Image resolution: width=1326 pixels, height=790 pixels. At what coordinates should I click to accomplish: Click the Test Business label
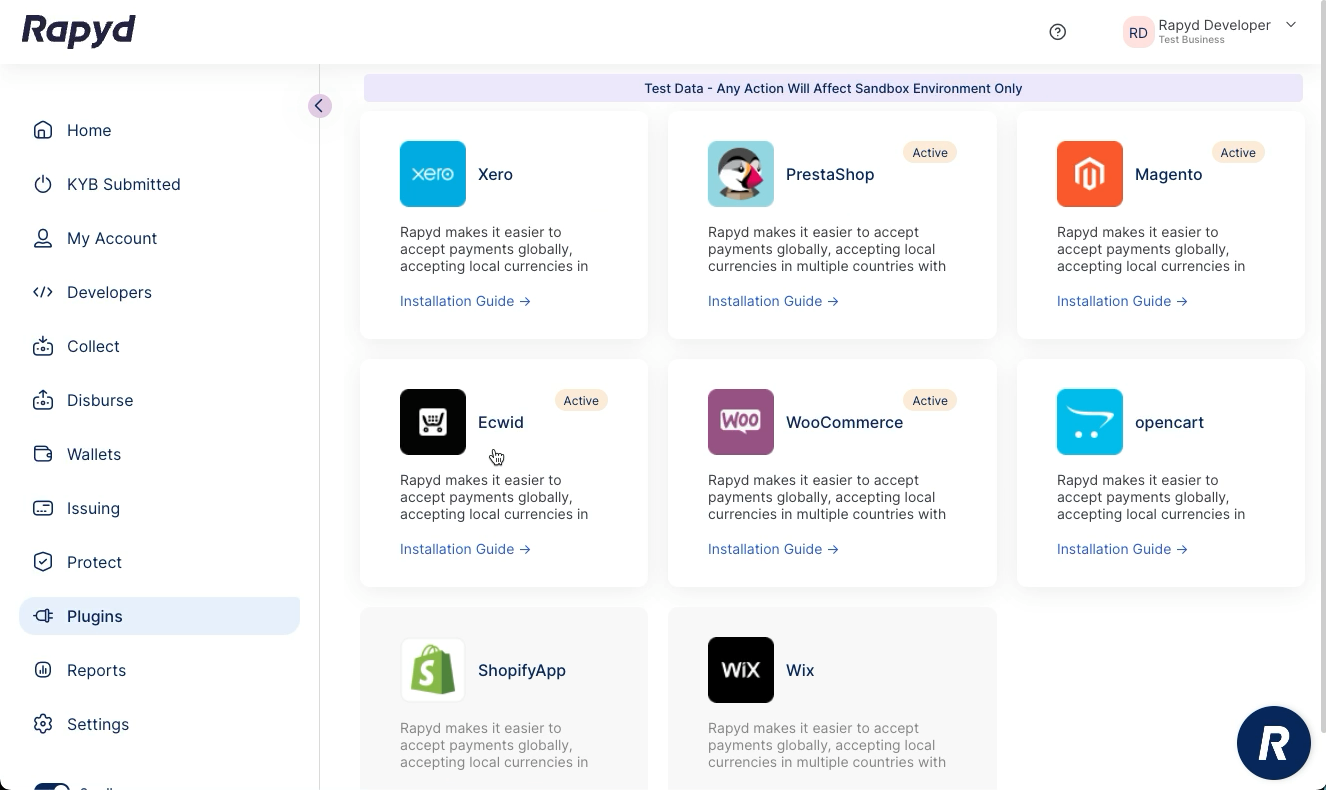(x=1191, y=40)
